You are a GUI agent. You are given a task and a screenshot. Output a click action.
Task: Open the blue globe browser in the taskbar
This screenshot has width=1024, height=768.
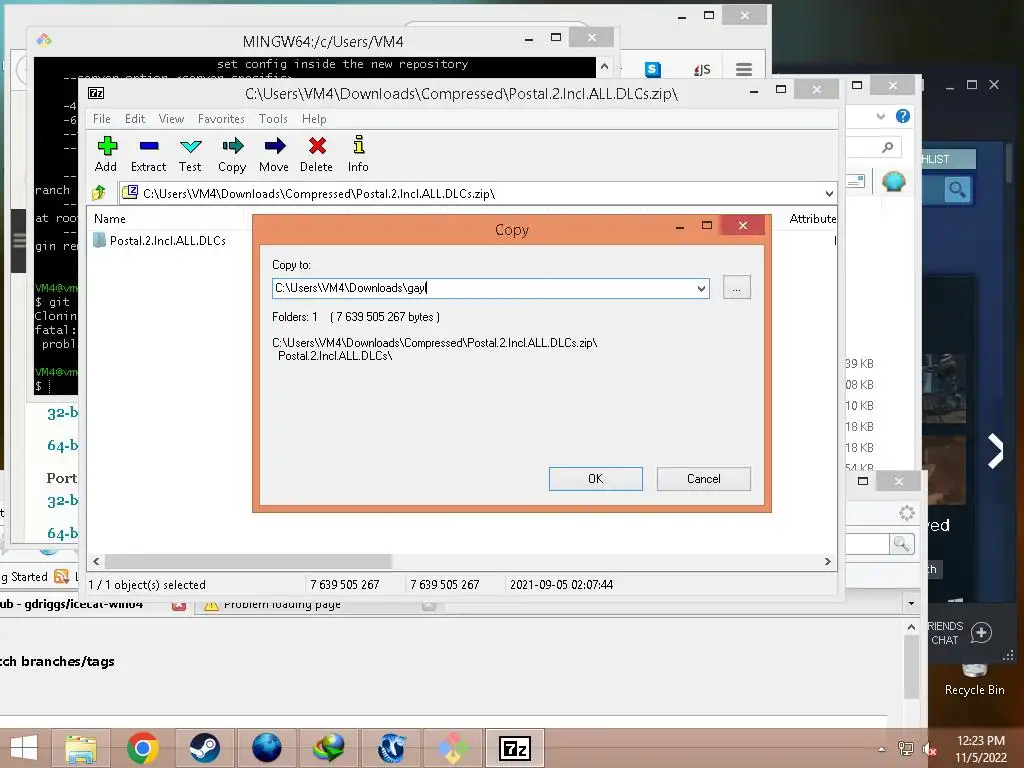266,748
